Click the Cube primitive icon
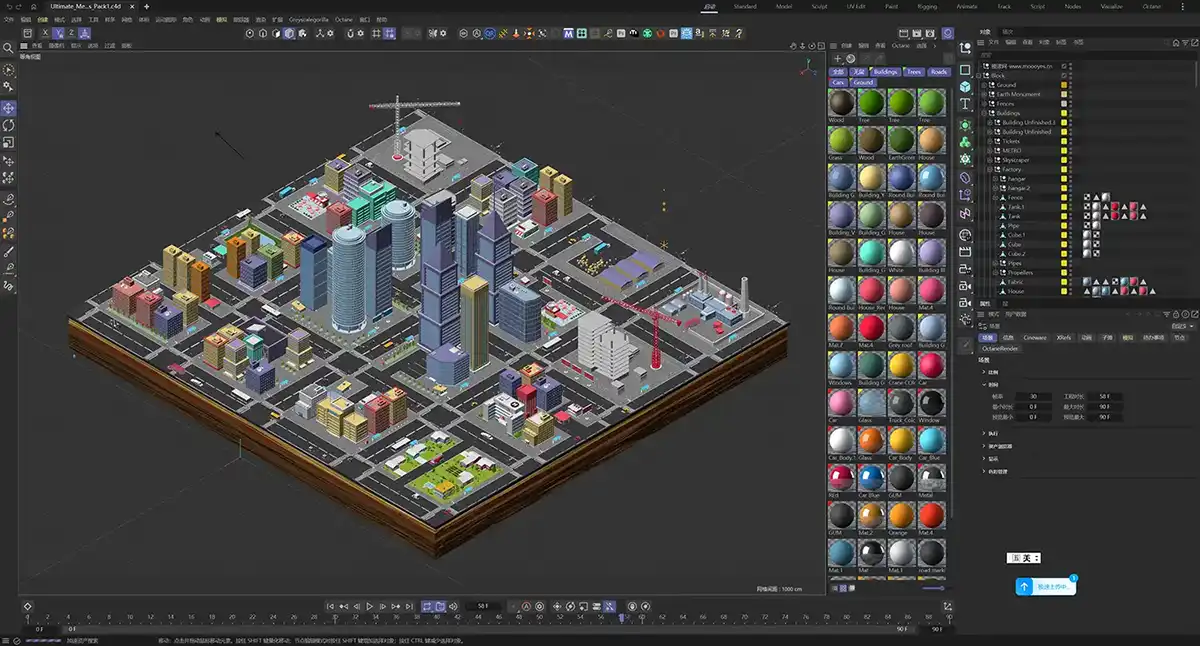This screenshot has height=646, width=1200. point(965,87)
